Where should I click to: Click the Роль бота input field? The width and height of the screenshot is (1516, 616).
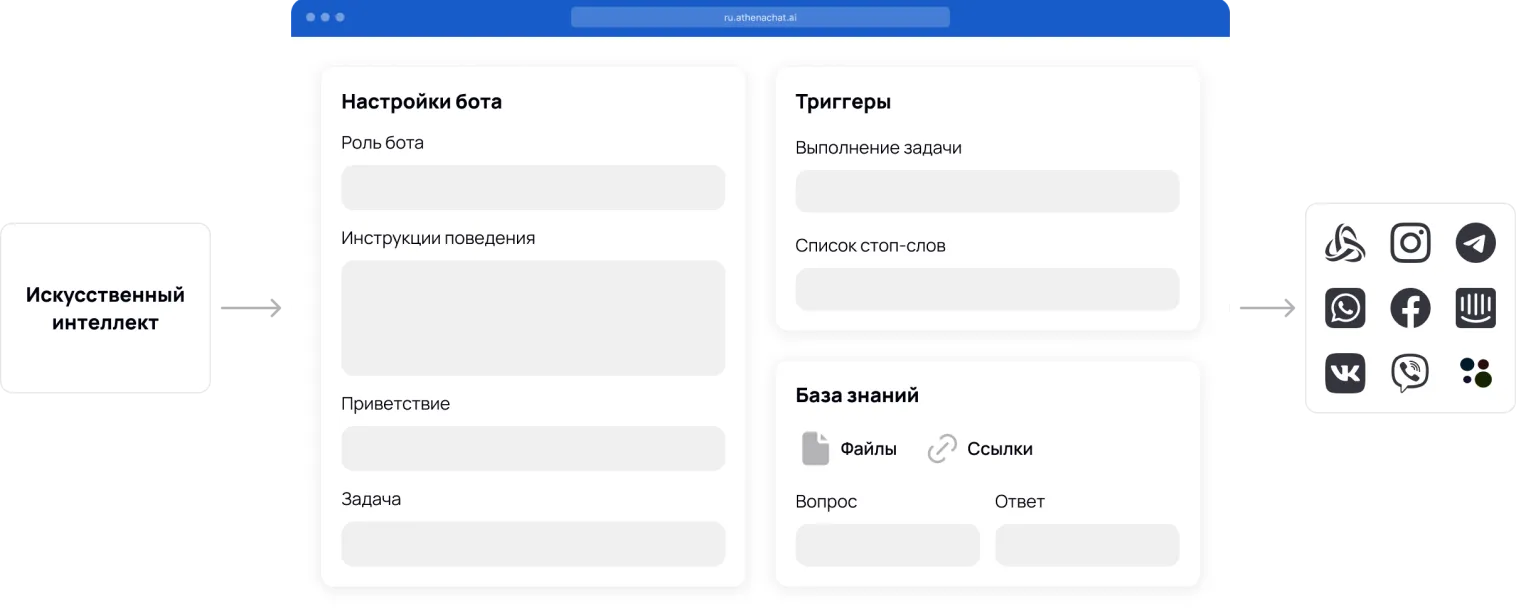(533, 188)
